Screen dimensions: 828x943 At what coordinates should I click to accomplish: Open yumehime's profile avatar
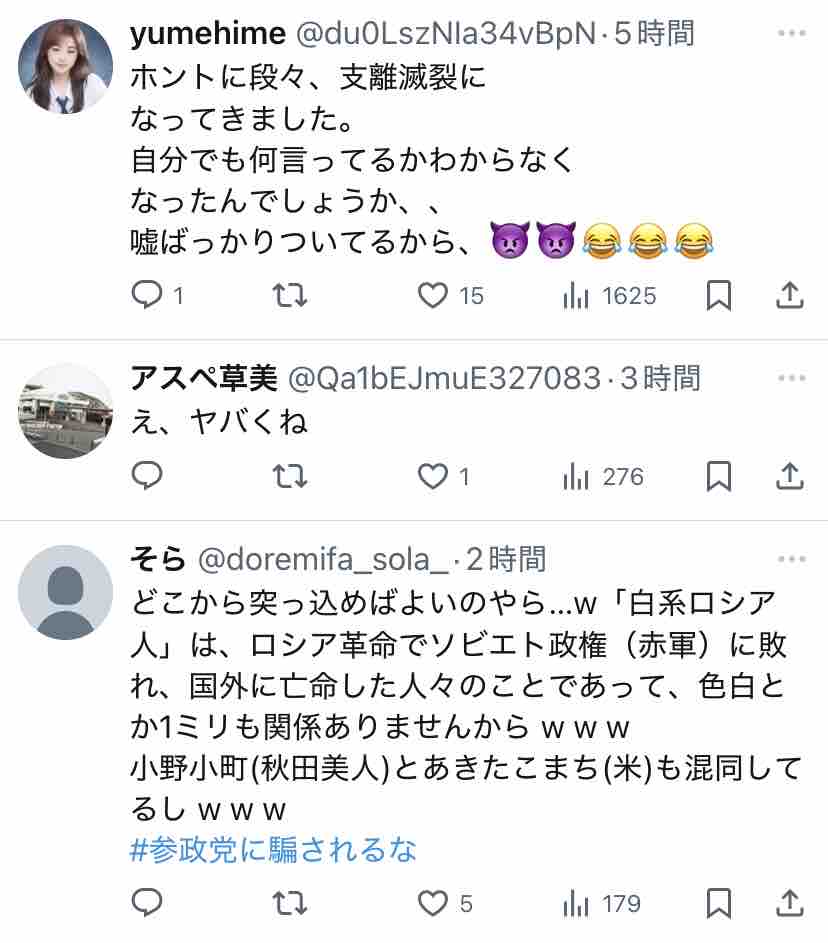[66, 66]
